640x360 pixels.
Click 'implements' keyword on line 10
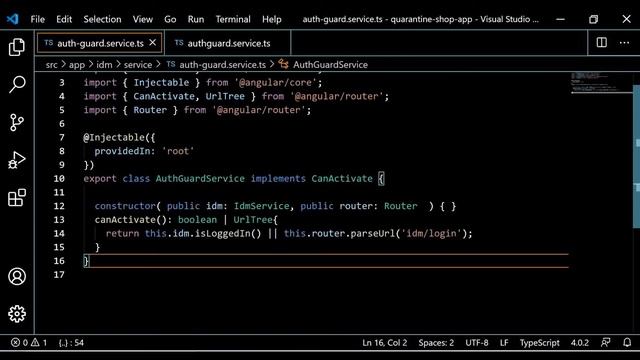pyautogui.click(x=278, y=178)
